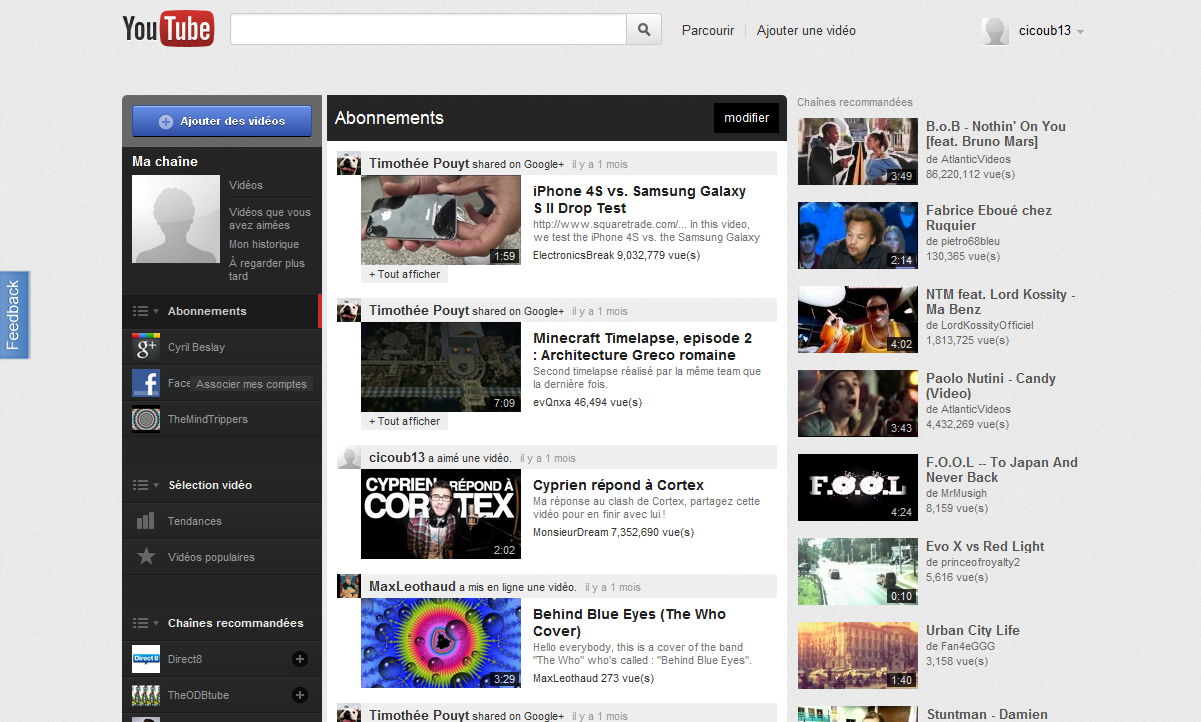Viewport: 1201px width, 722px height.
Task: Play the Minecraft Timelapse thumbnail
Action: tap(441, 367)
